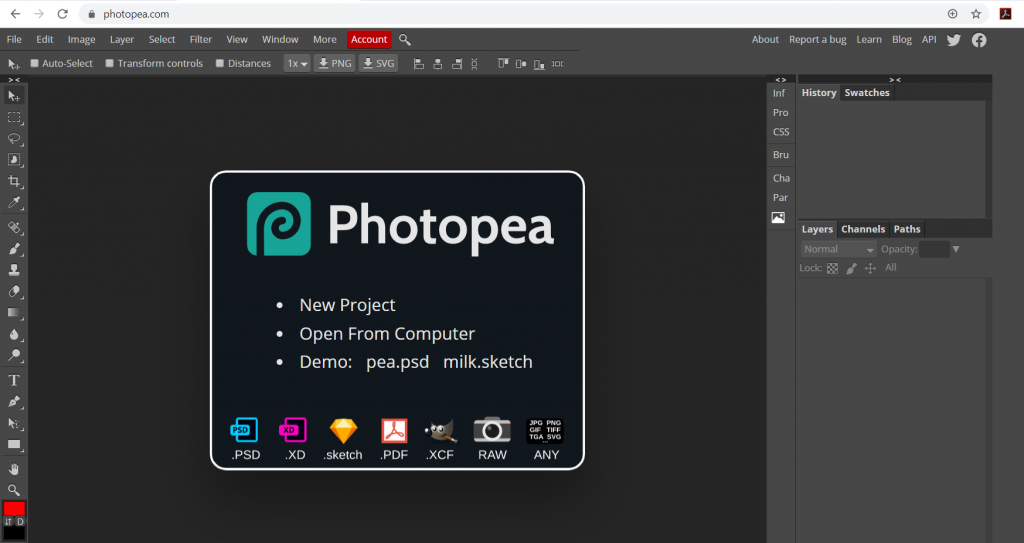Image resolution: width=1024 pixels, height=543 pixels.
Task: Open Photopea's Twitter page
Action: (954, 40)
